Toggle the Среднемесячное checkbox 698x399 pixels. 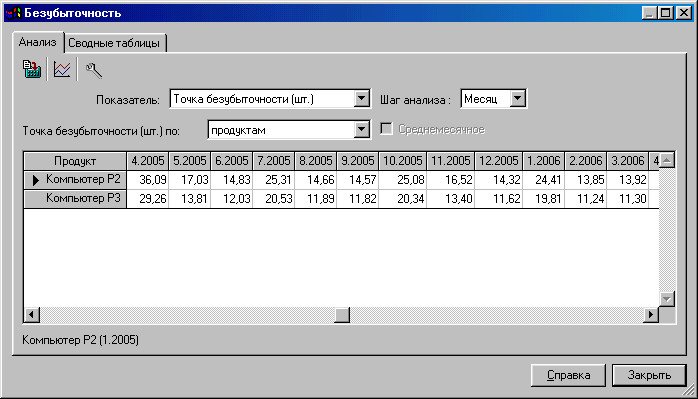pos(386,130)
